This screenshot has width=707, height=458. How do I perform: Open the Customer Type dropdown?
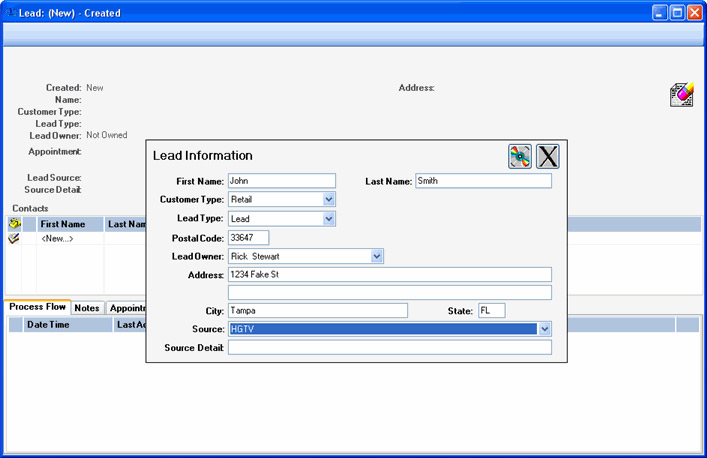[x=329, y=199]
